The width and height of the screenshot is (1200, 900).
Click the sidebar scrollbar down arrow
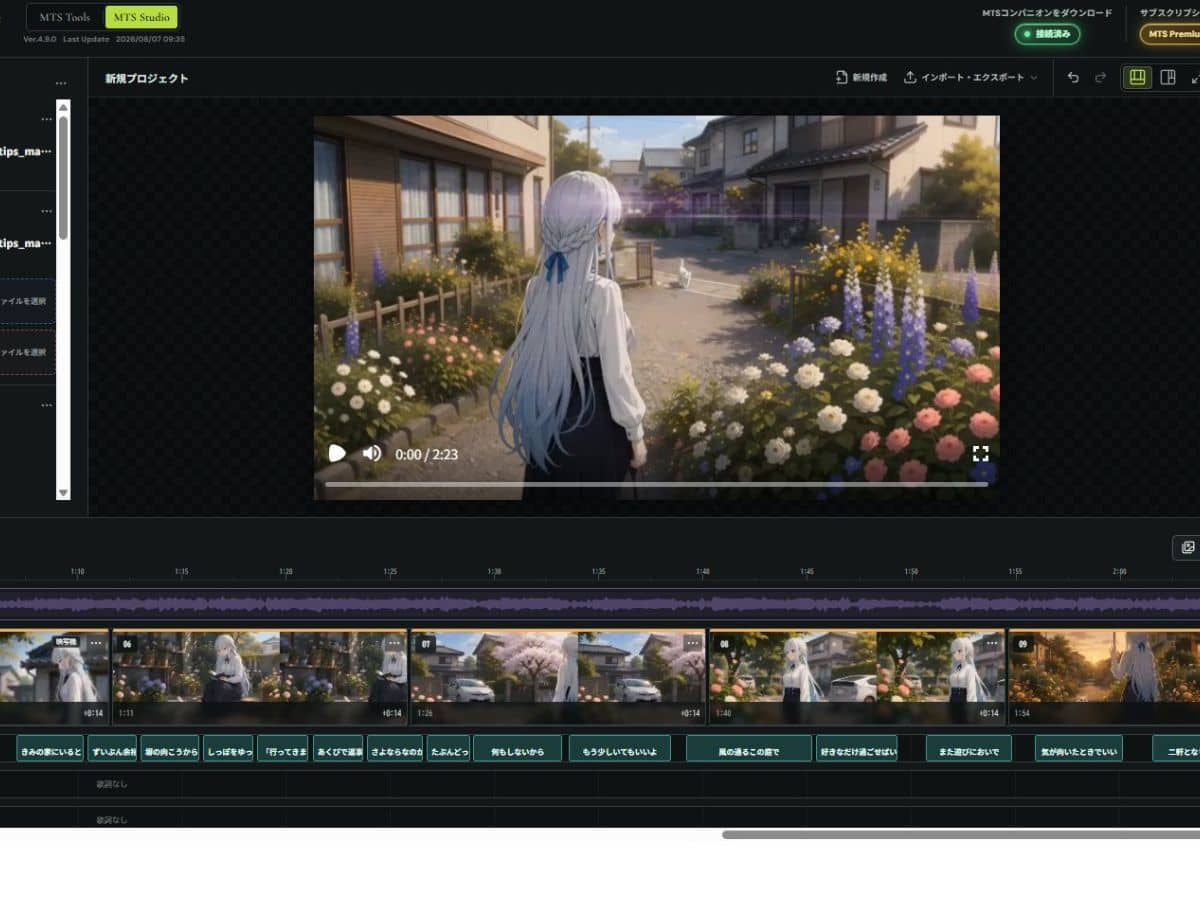(x=63, y=492)
